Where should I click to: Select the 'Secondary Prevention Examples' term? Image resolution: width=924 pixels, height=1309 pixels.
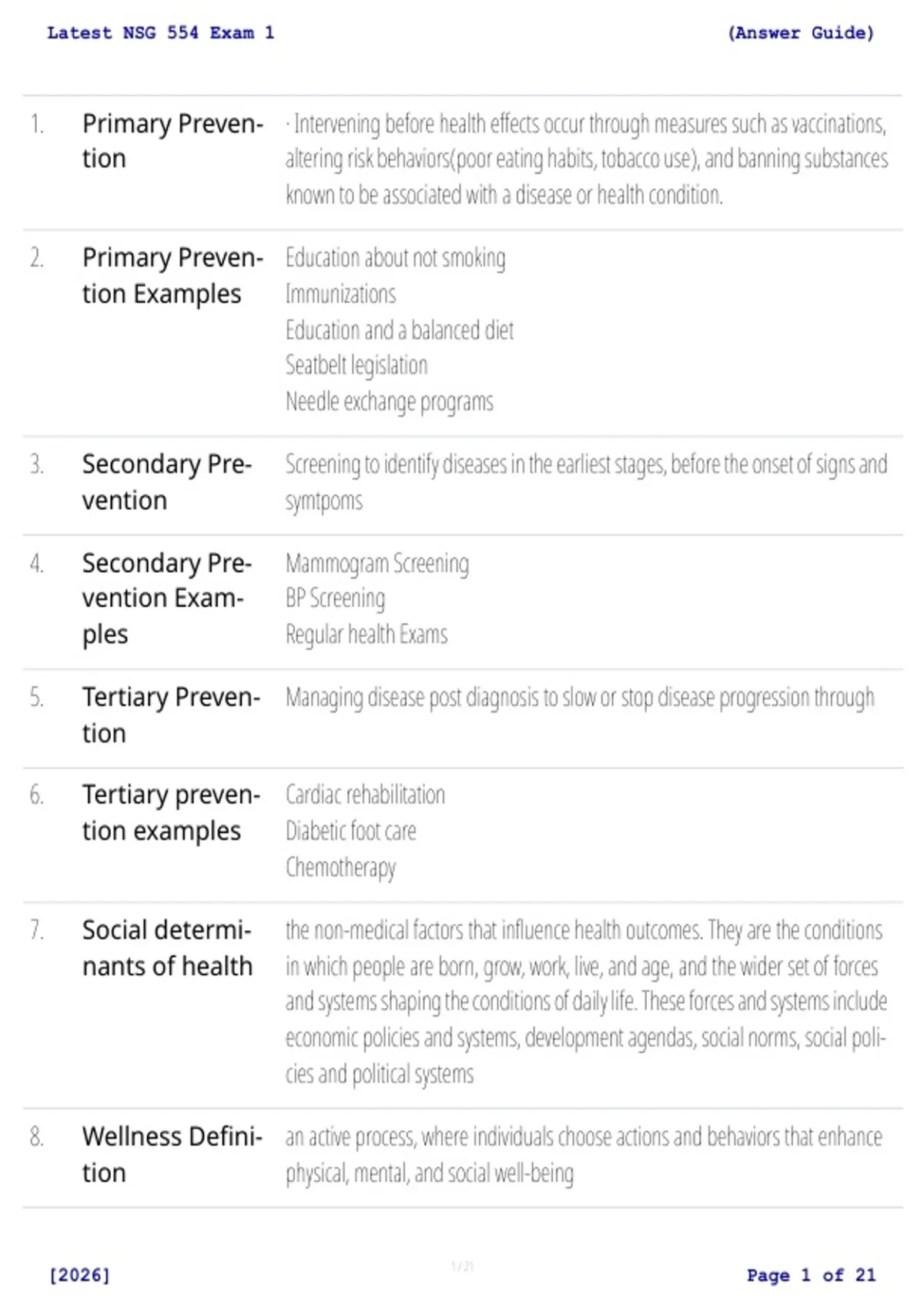tap(167, 599)
